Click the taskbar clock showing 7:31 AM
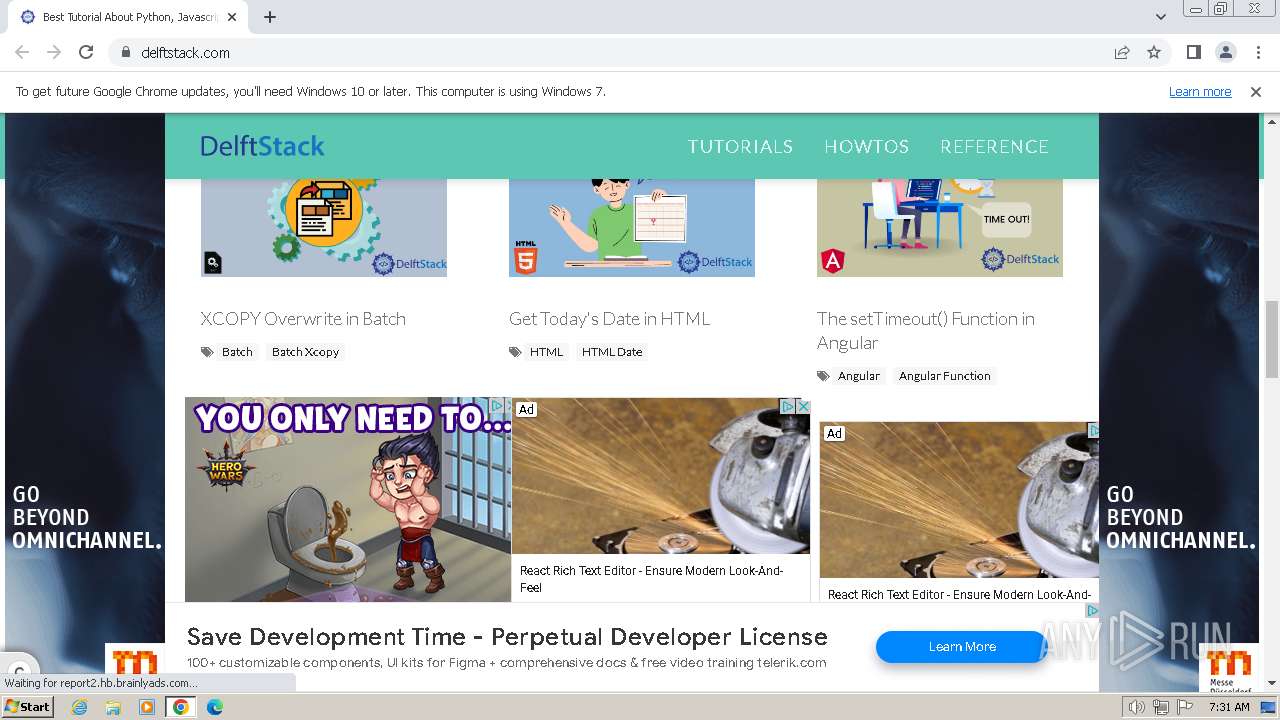Viewport: 1280px width, 720px height. 1229,707
